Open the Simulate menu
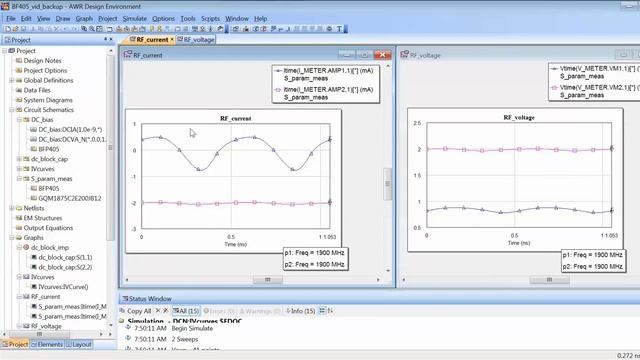The image size is (640, 360). pyautogui.click(x=134, y=18)
